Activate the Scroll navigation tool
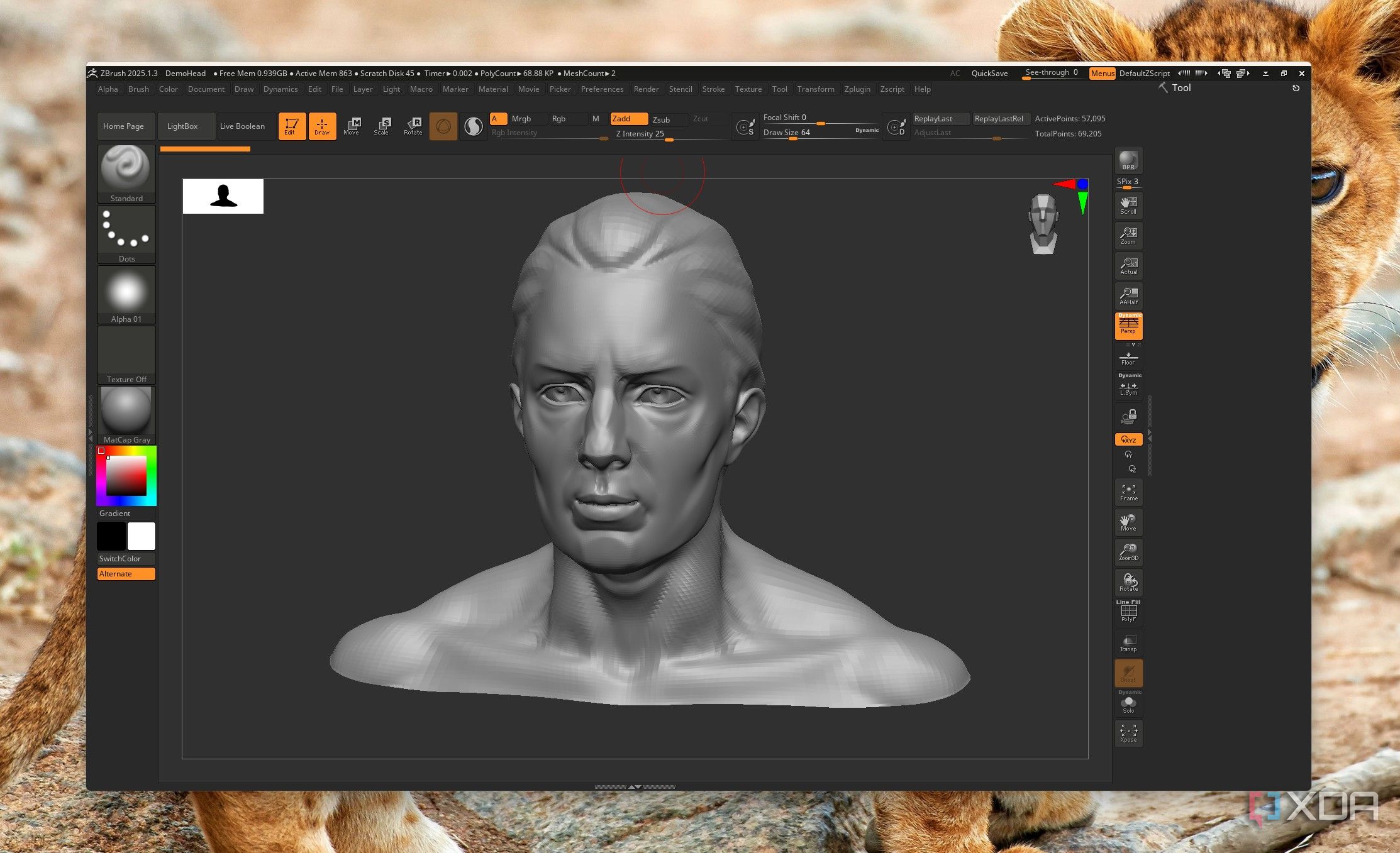The image size is (1400, 853). (1128, 205)
